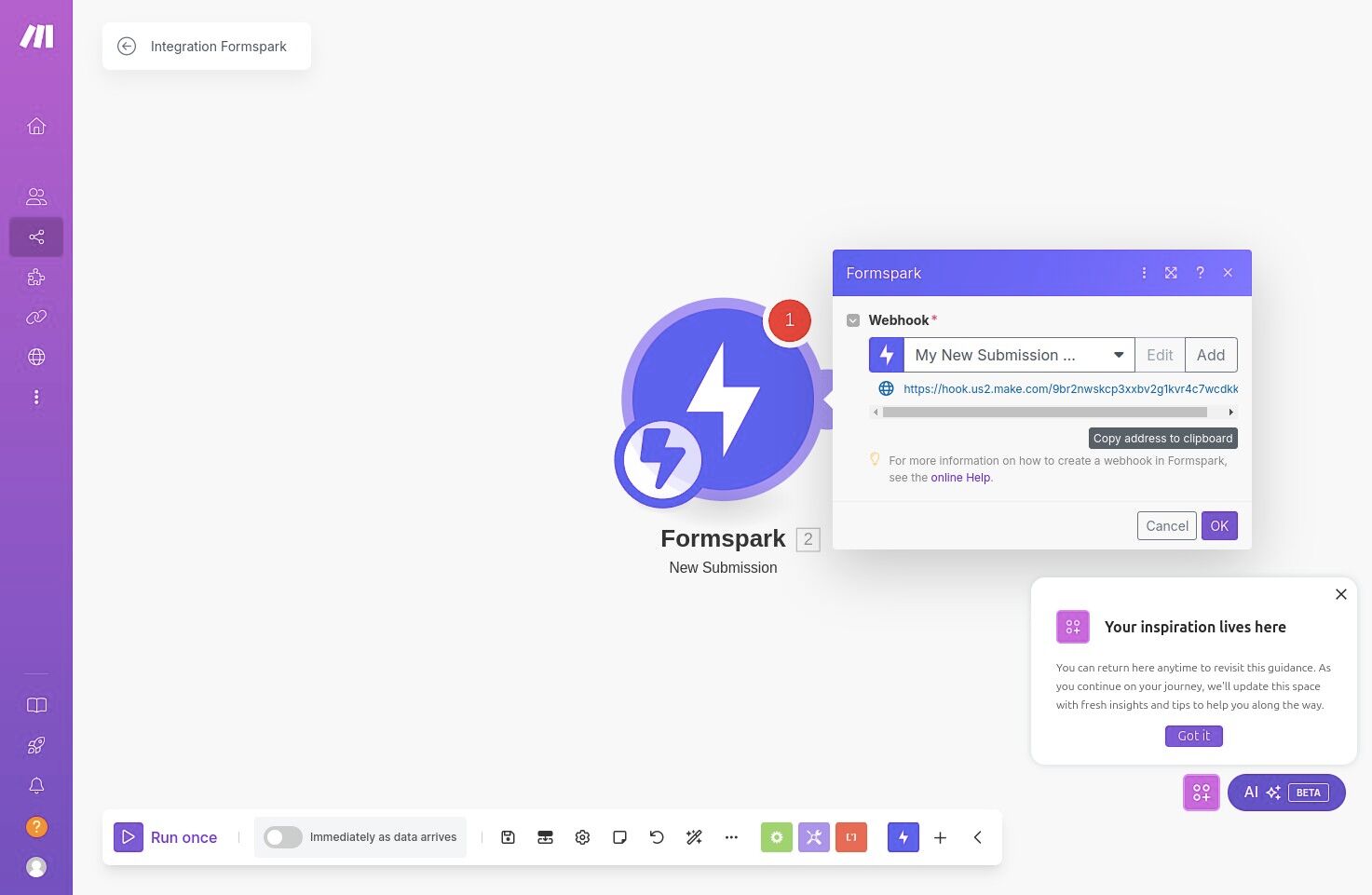Open the user profile avatar
Screen dimensions: 1372x895
(x=36, y=867)
